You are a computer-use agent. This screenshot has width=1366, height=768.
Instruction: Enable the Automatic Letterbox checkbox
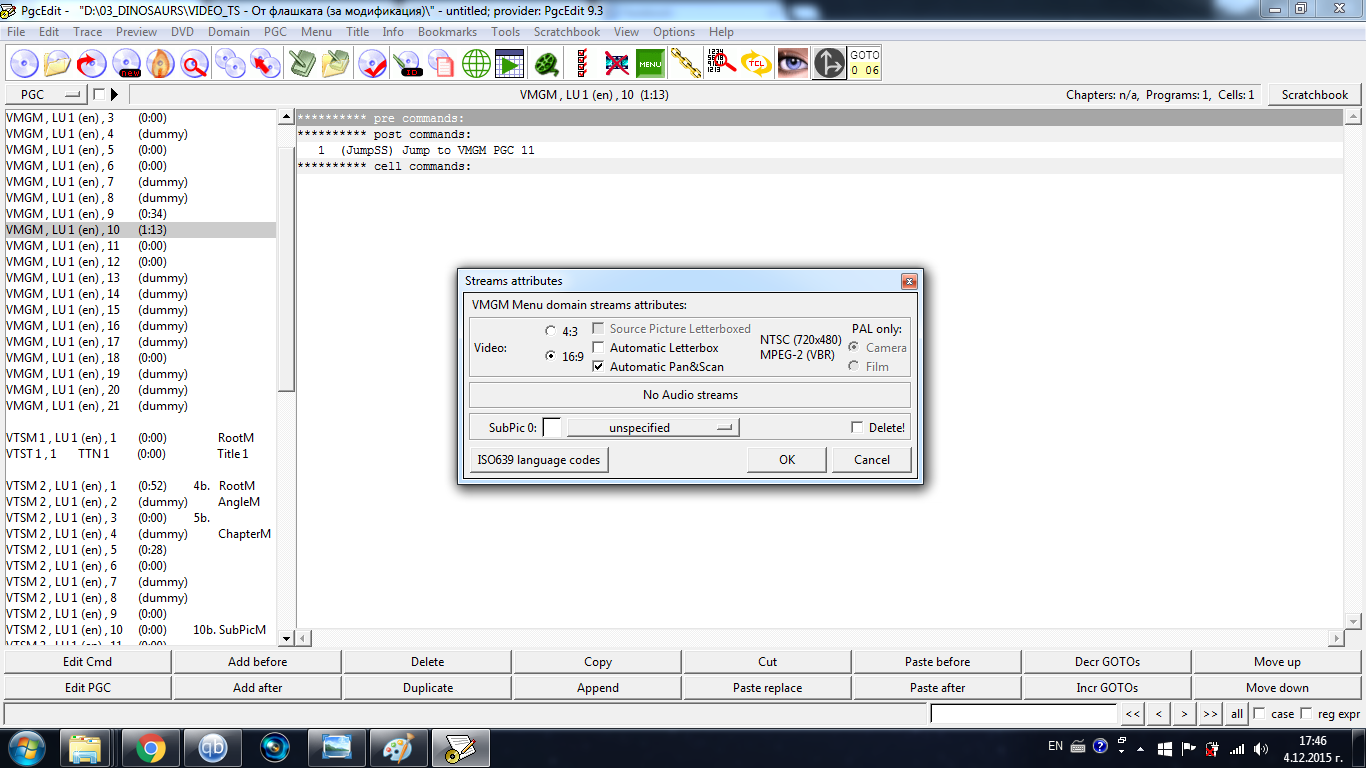point(599,348)
